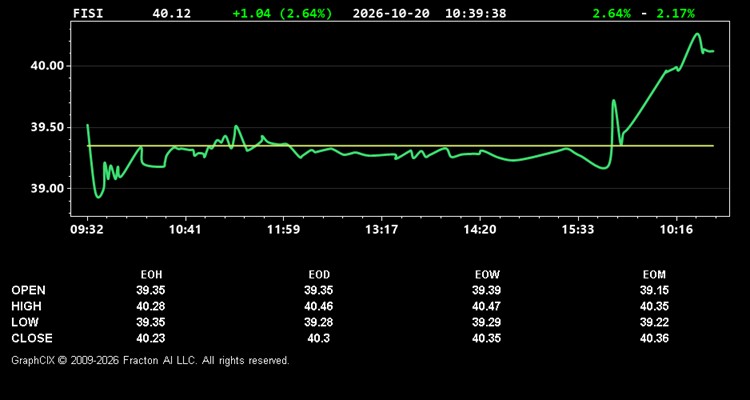Click the CLOSE row label
750x400 pixels.
[x=32, y=338]
